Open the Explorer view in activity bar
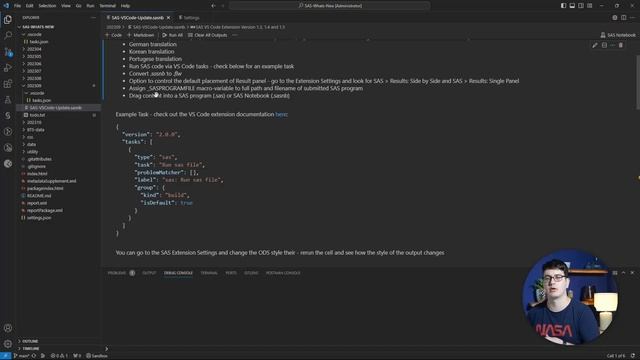The width and height of the screenshot is (640, 360). pos(8,19)
